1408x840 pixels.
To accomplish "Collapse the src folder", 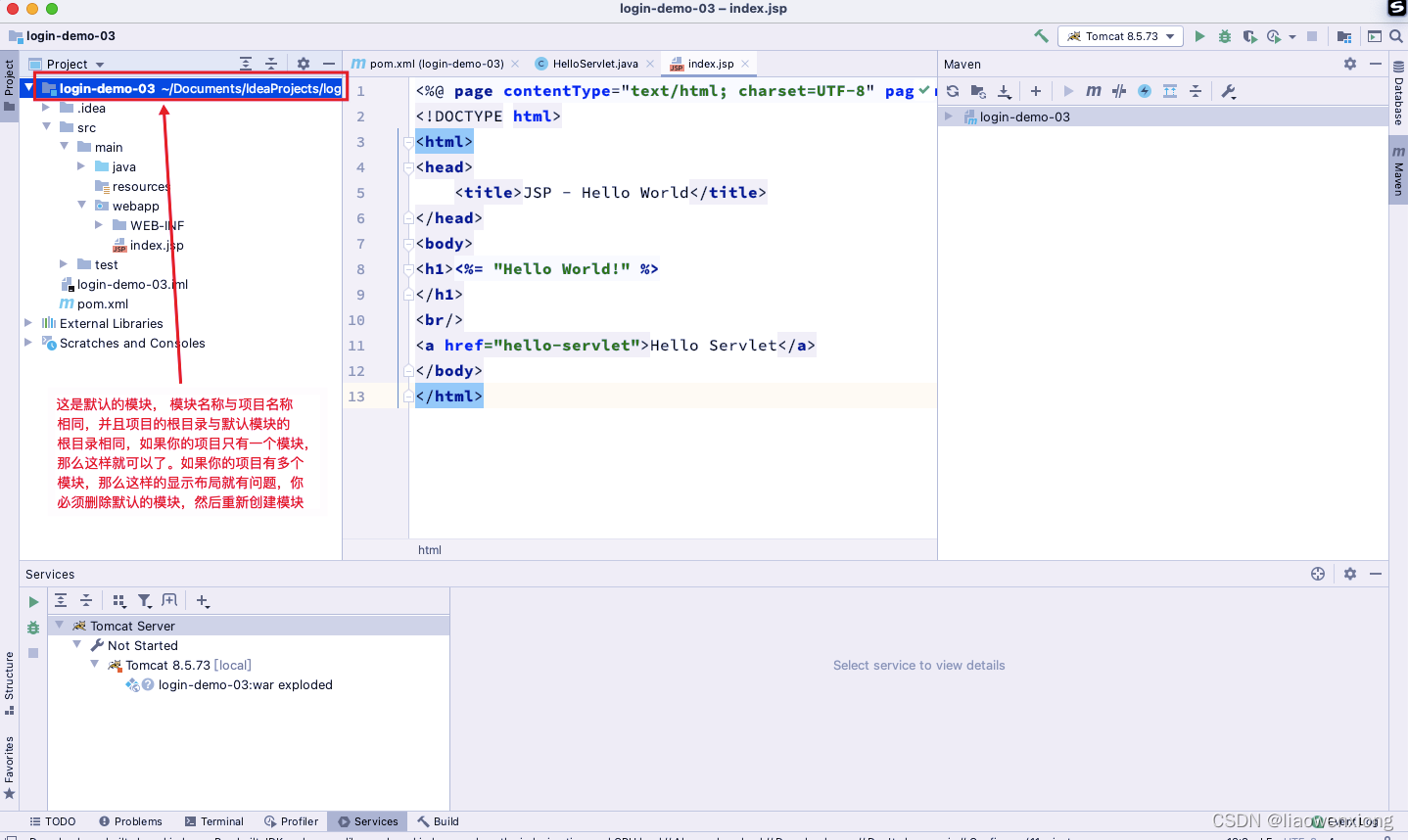I will tap(46, 127).
